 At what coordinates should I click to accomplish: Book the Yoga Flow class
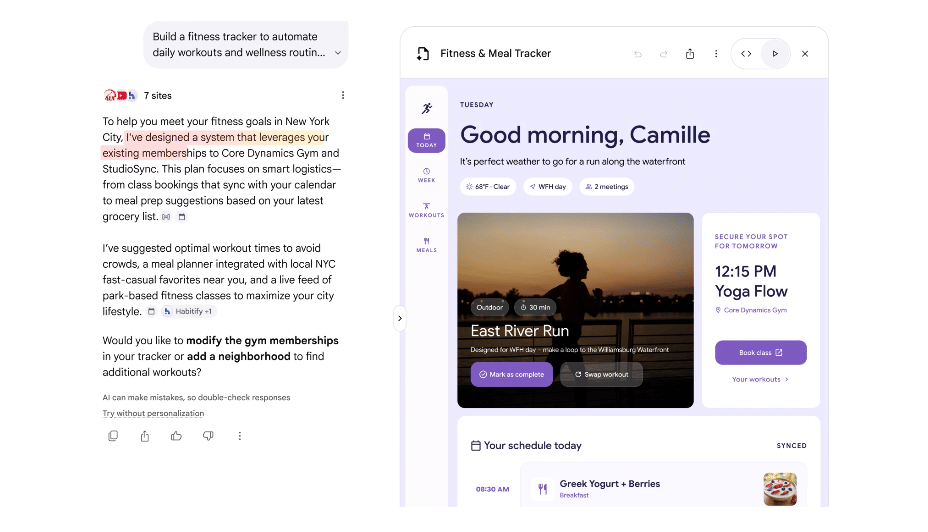(761, 353)
